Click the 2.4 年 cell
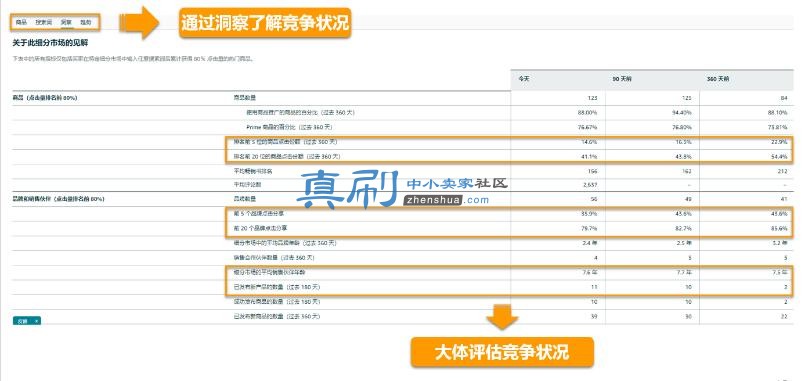 click(x=591, y=242)
